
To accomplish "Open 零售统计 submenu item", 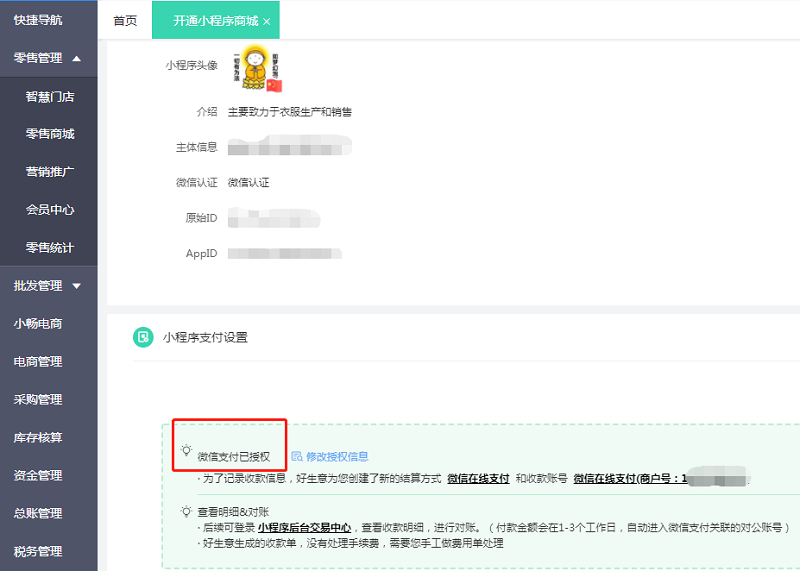I will [x=50, y=247].
